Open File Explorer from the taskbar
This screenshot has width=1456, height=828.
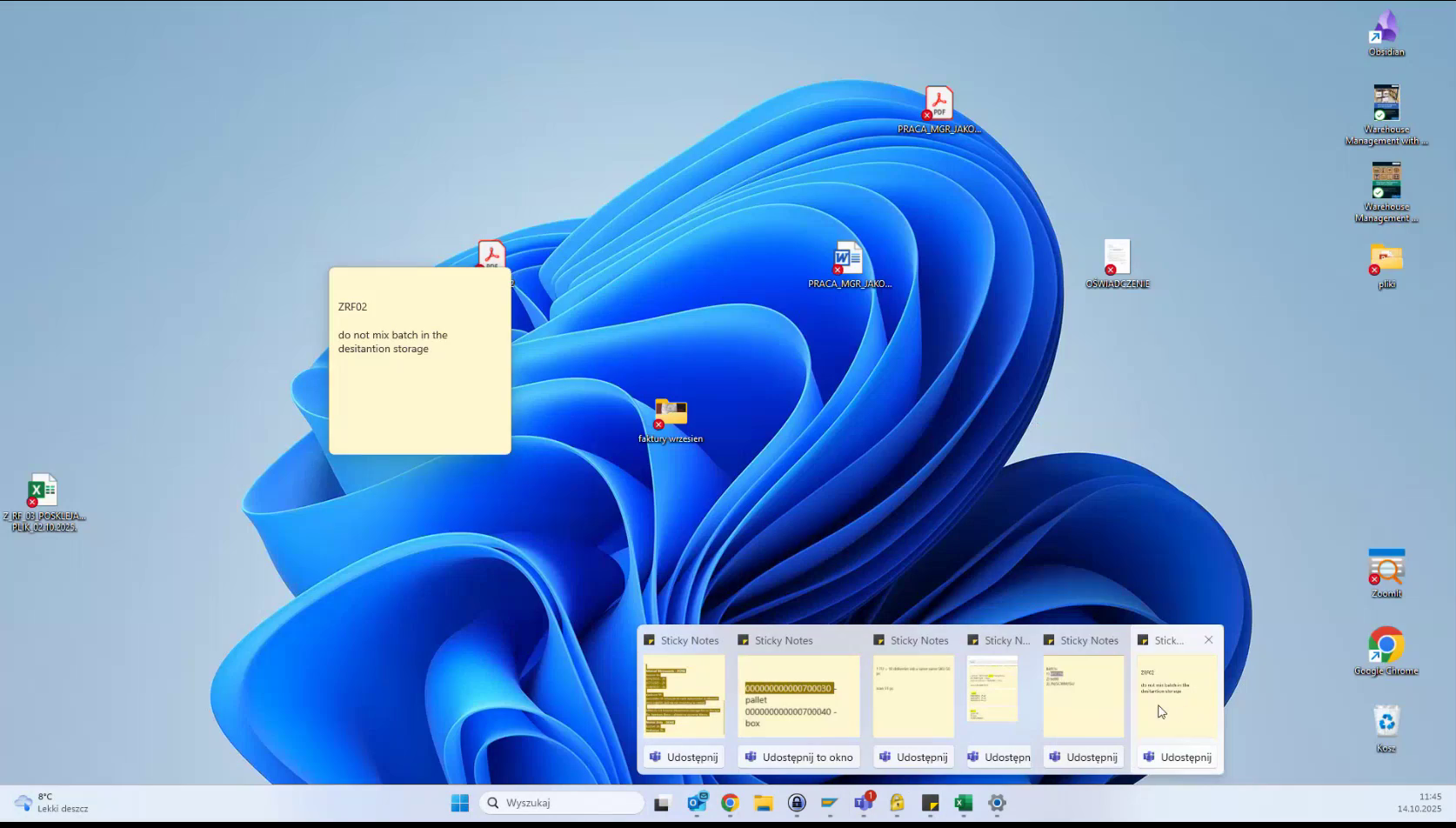[764, 803]
